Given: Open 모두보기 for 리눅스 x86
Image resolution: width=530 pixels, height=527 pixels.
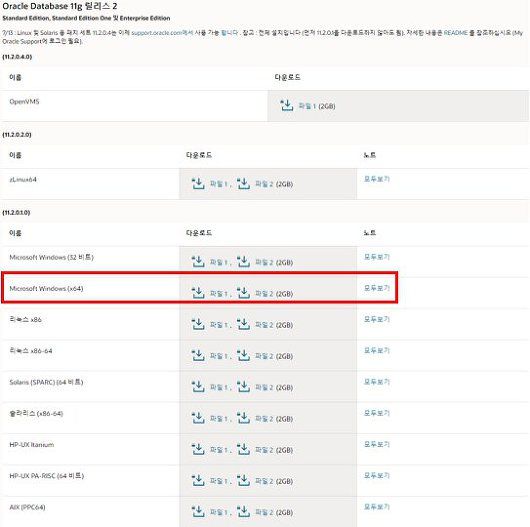Looking at the screenshot, I should tap(377, 319).
